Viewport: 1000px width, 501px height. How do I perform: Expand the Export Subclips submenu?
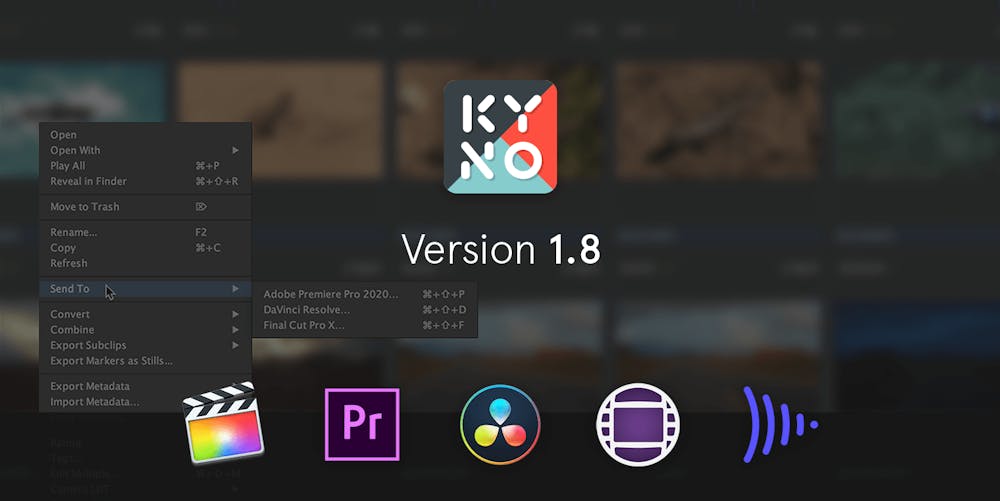[x=145, y=345]
